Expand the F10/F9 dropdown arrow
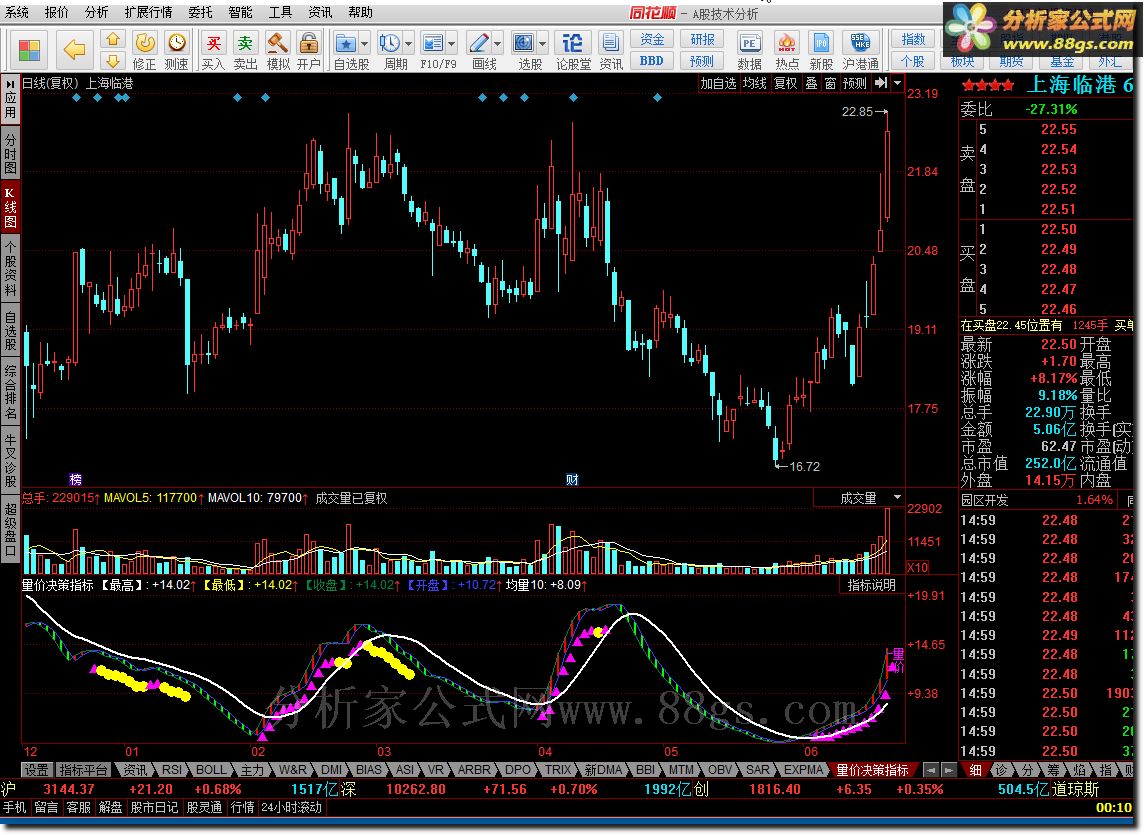This screenshot has width=1145, height=835. 452,44
